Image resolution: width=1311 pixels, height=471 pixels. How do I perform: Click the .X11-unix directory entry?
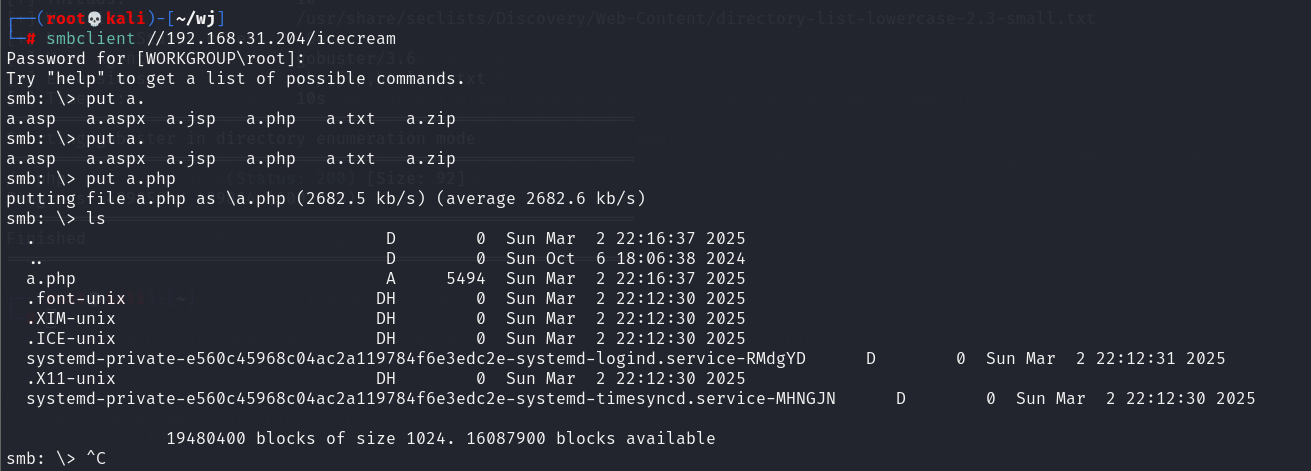pyautogui.click(x=71, y=378)
